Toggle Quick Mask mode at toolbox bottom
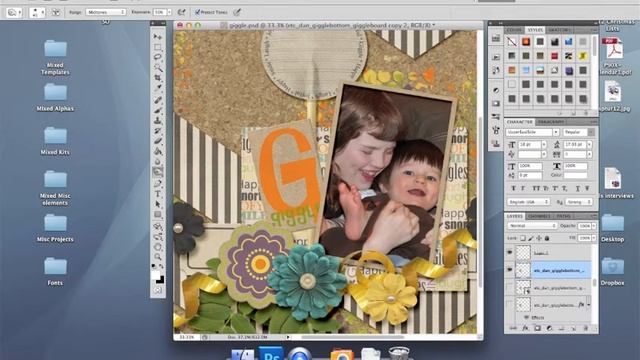The image size is (640, 360). pyautogui.click(x=158, y=290)
